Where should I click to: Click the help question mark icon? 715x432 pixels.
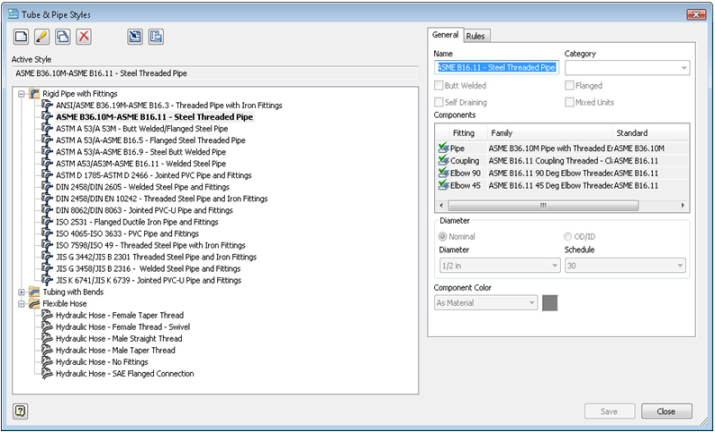(21, 411)
